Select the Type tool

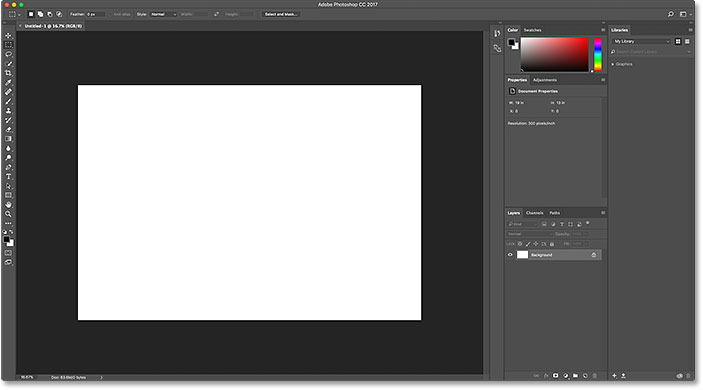click(x=8, y=177)
